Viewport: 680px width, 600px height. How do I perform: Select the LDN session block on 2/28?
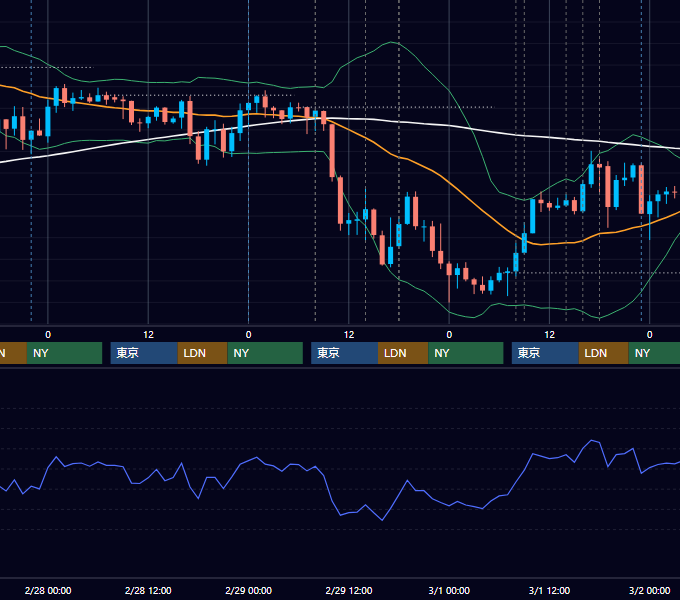tap(203, 353)
